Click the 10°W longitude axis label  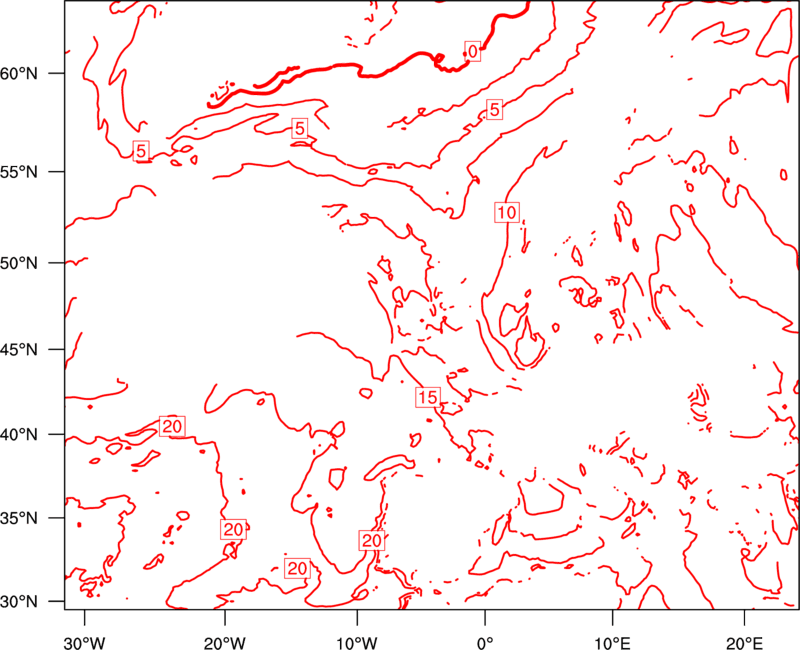357,643
